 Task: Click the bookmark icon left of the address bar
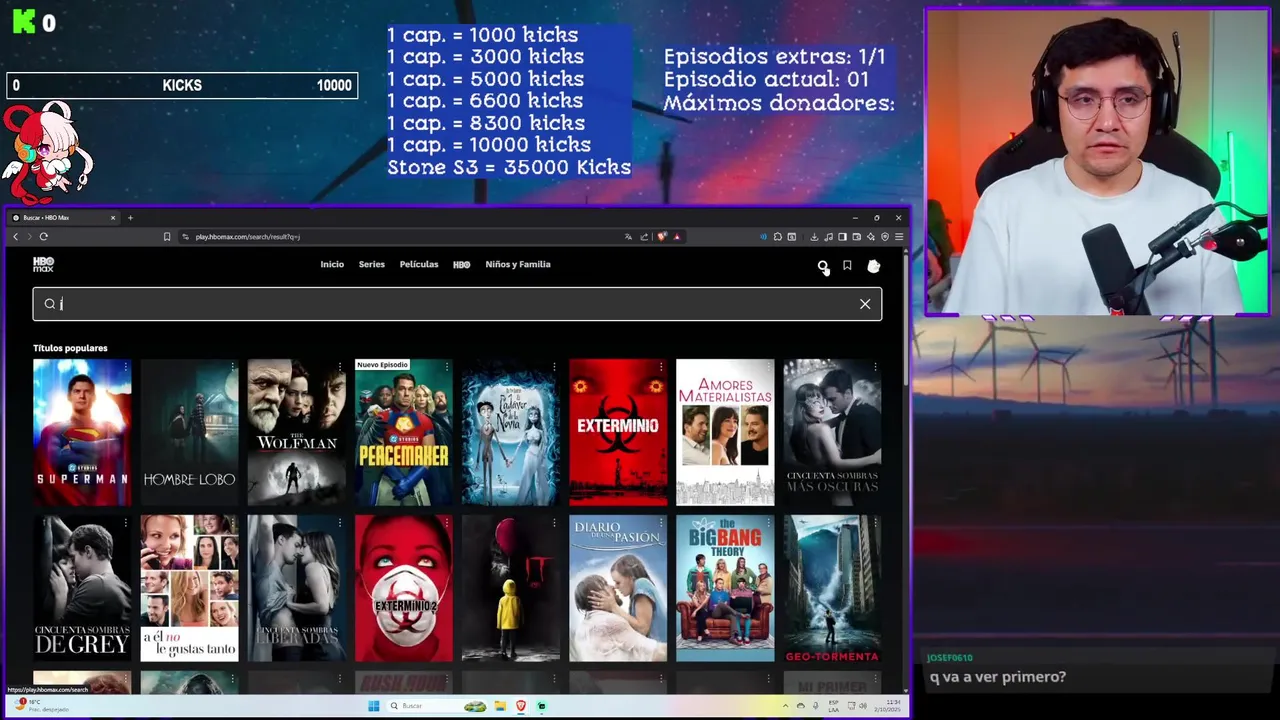coord(167,237)
